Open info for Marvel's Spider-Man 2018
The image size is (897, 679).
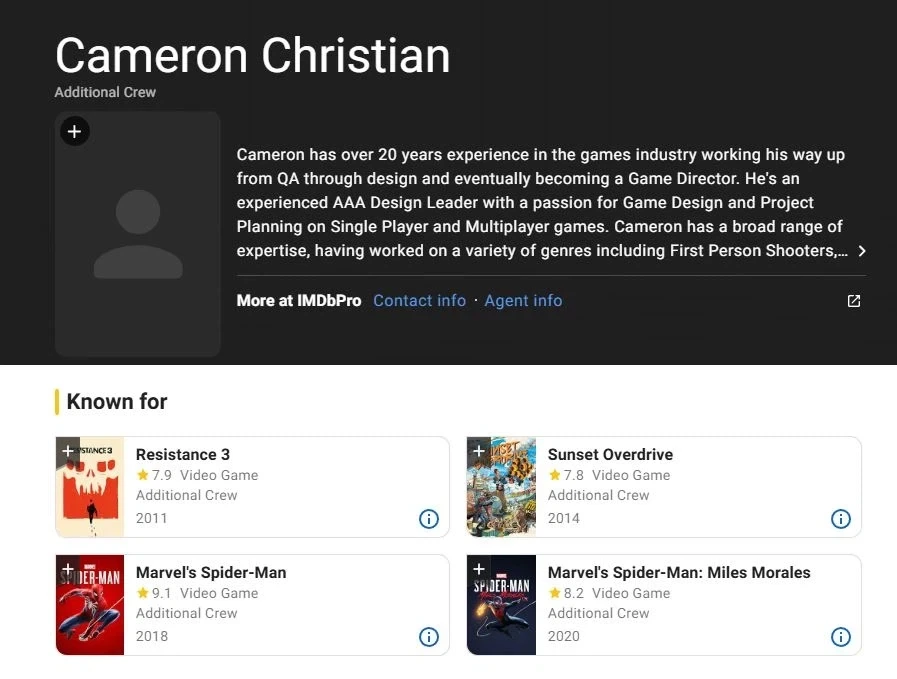click(428, 637)
